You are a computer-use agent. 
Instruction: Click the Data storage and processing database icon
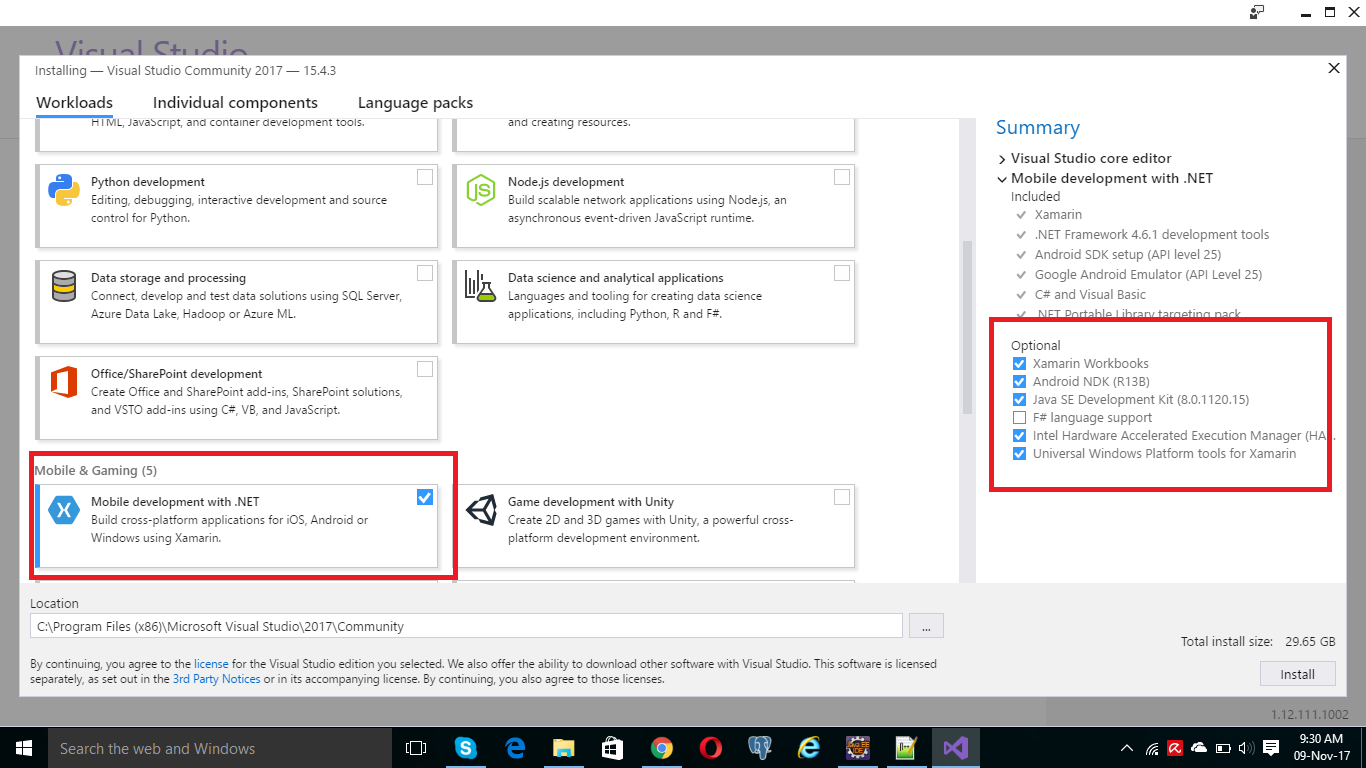[x=64, y=285]
